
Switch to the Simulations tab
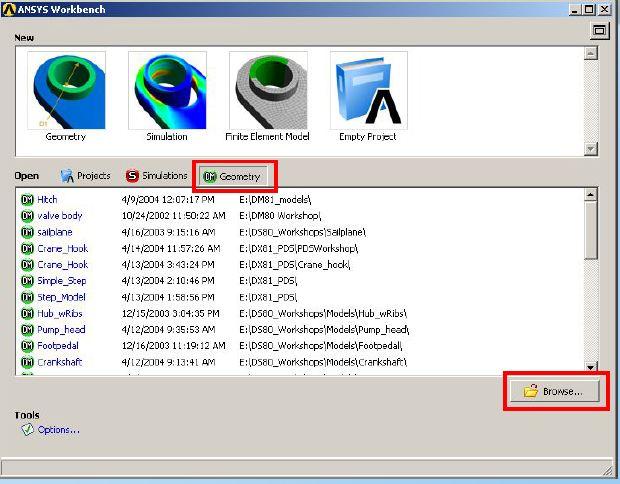point(157,176)
